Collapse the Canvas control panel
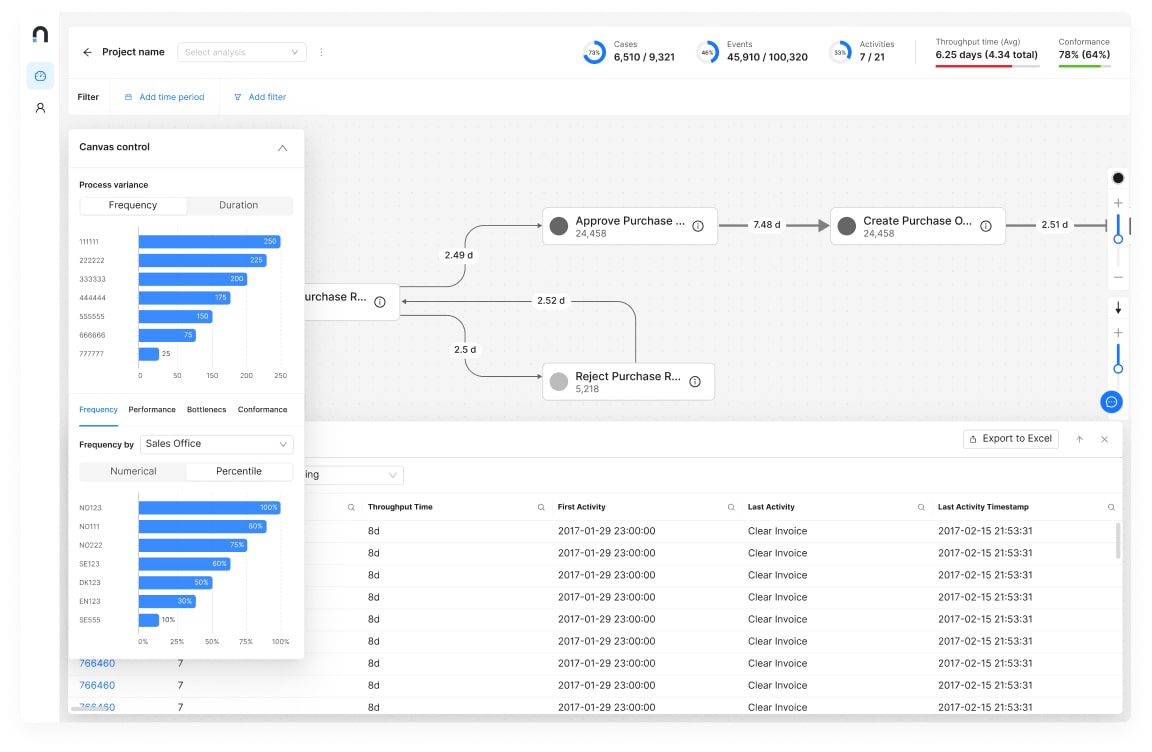The height and width of the screenshot is (752, 1152). [x=282, y=148]
